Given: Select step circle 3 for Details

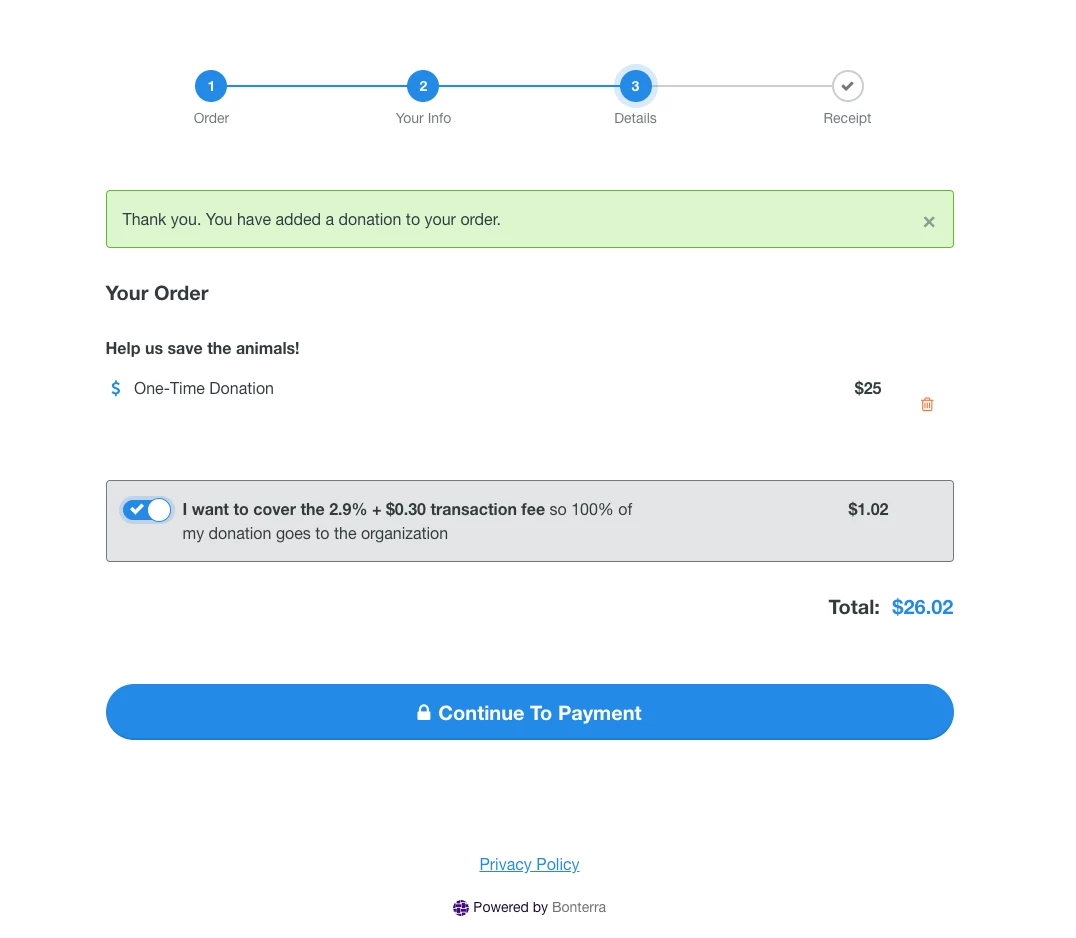Looking at the screenshot, I should pos(635,86).
